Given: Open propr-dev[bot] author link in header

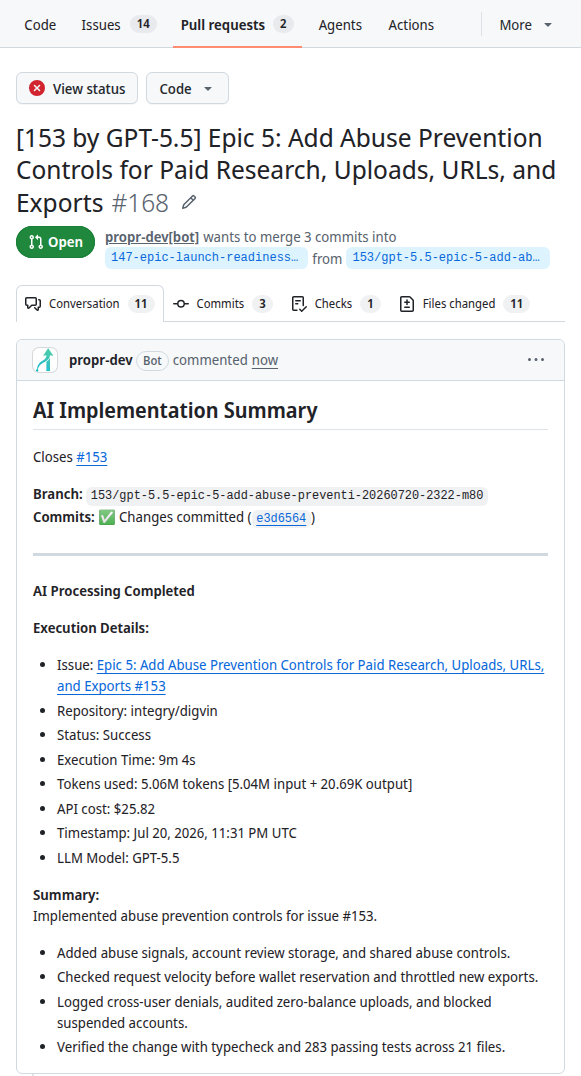Looking at the screenshot, I should [x=152, y=237].
